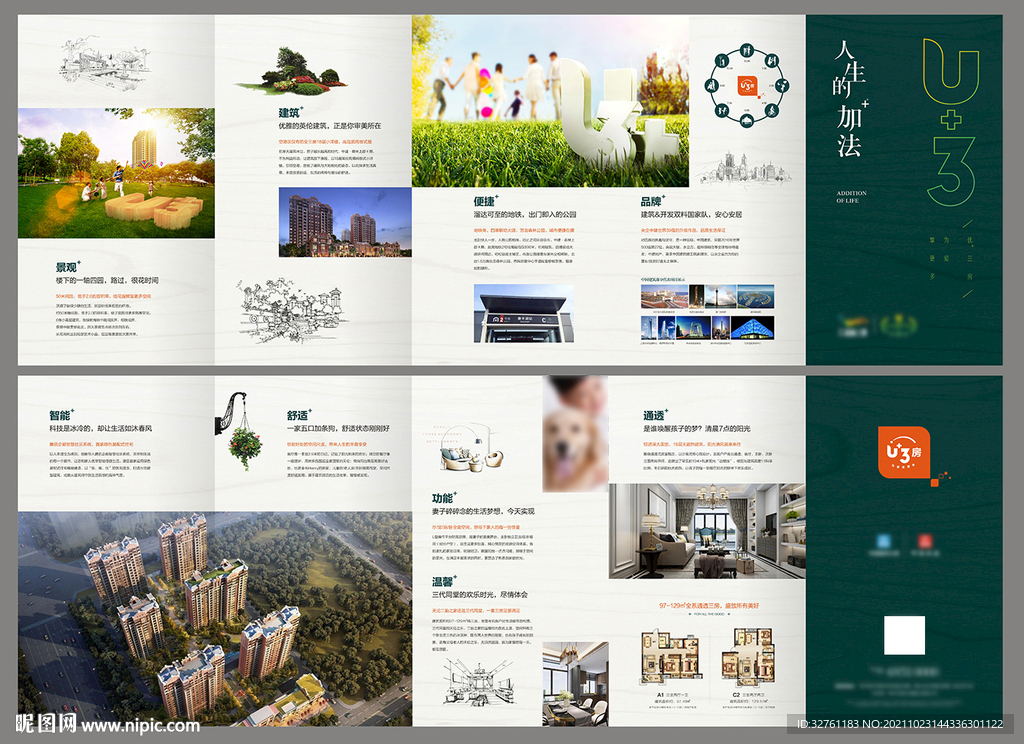Viewport: 1024px width, 744px height.
Task: Click the vertical 人生的加法 title
Action: pos(850,99)
